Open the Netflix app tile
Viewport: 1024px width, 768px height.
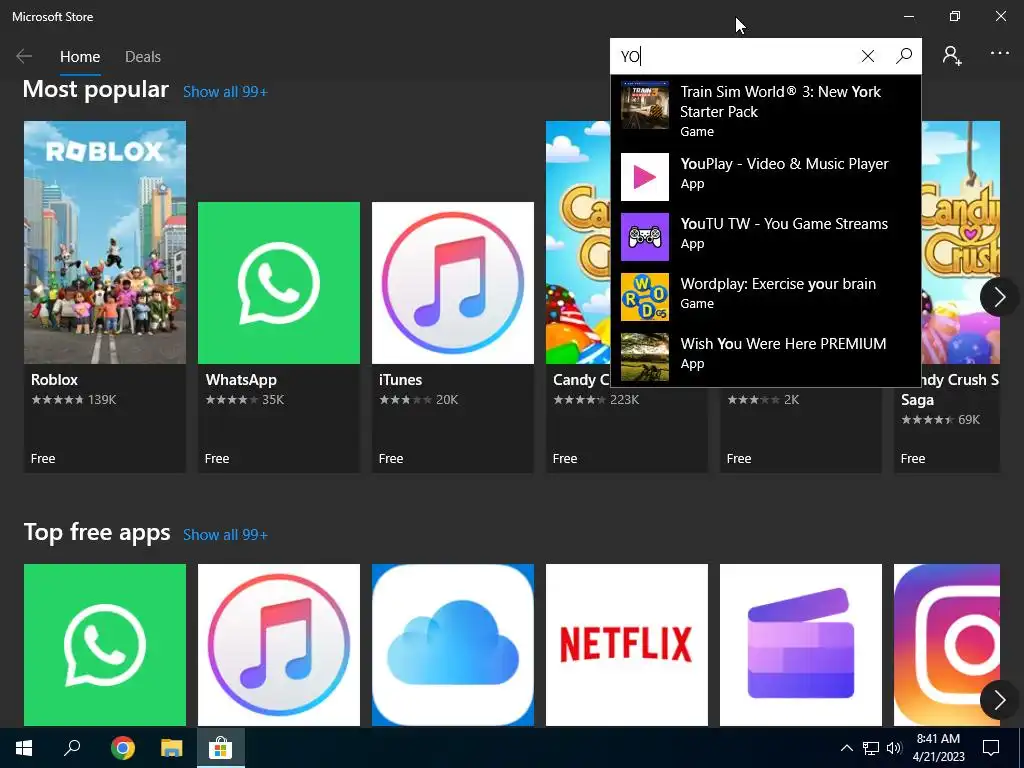click(627, 645)
